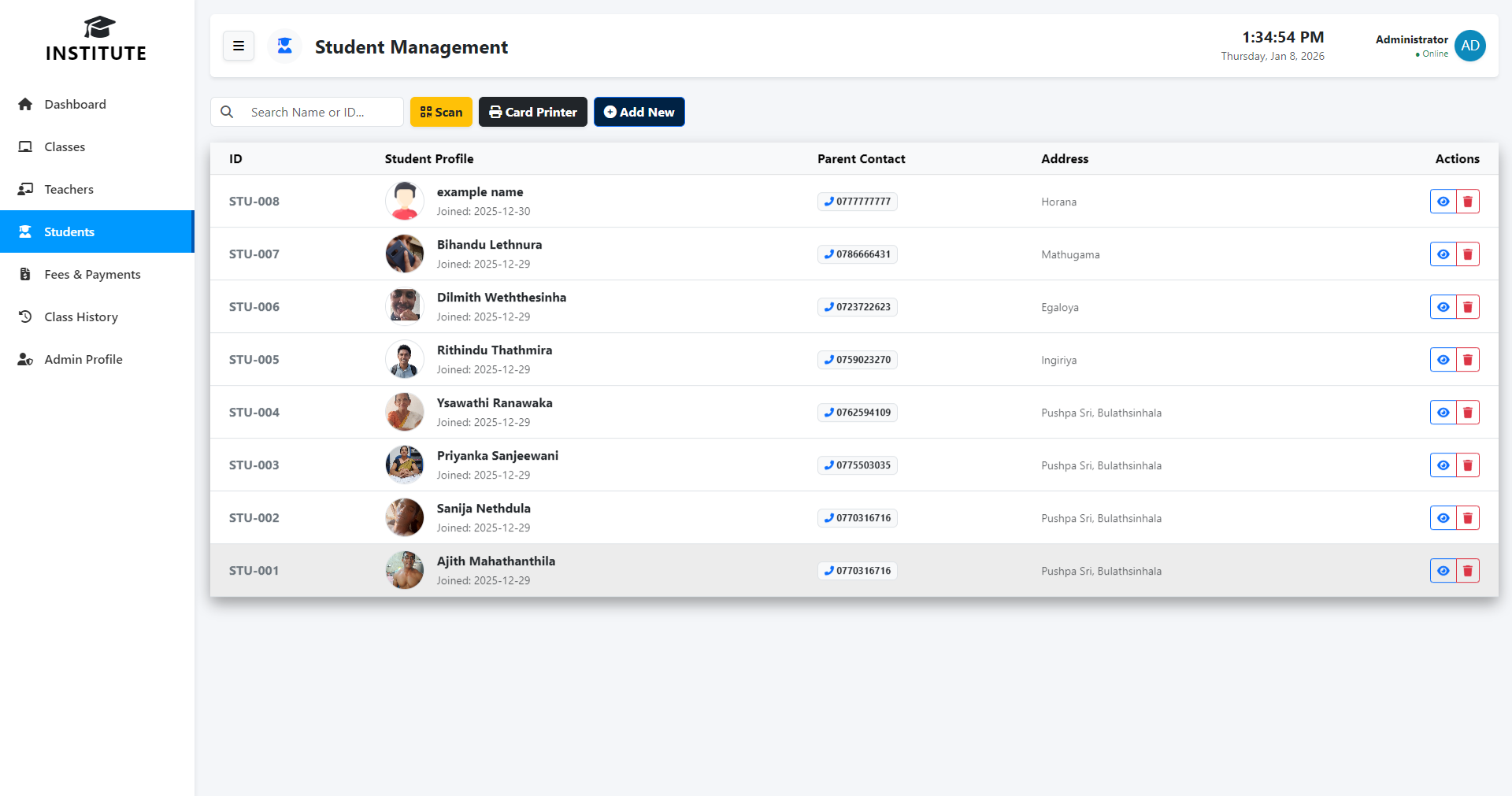Click the graduation cap Institute logo

click(x=98, y=28)
